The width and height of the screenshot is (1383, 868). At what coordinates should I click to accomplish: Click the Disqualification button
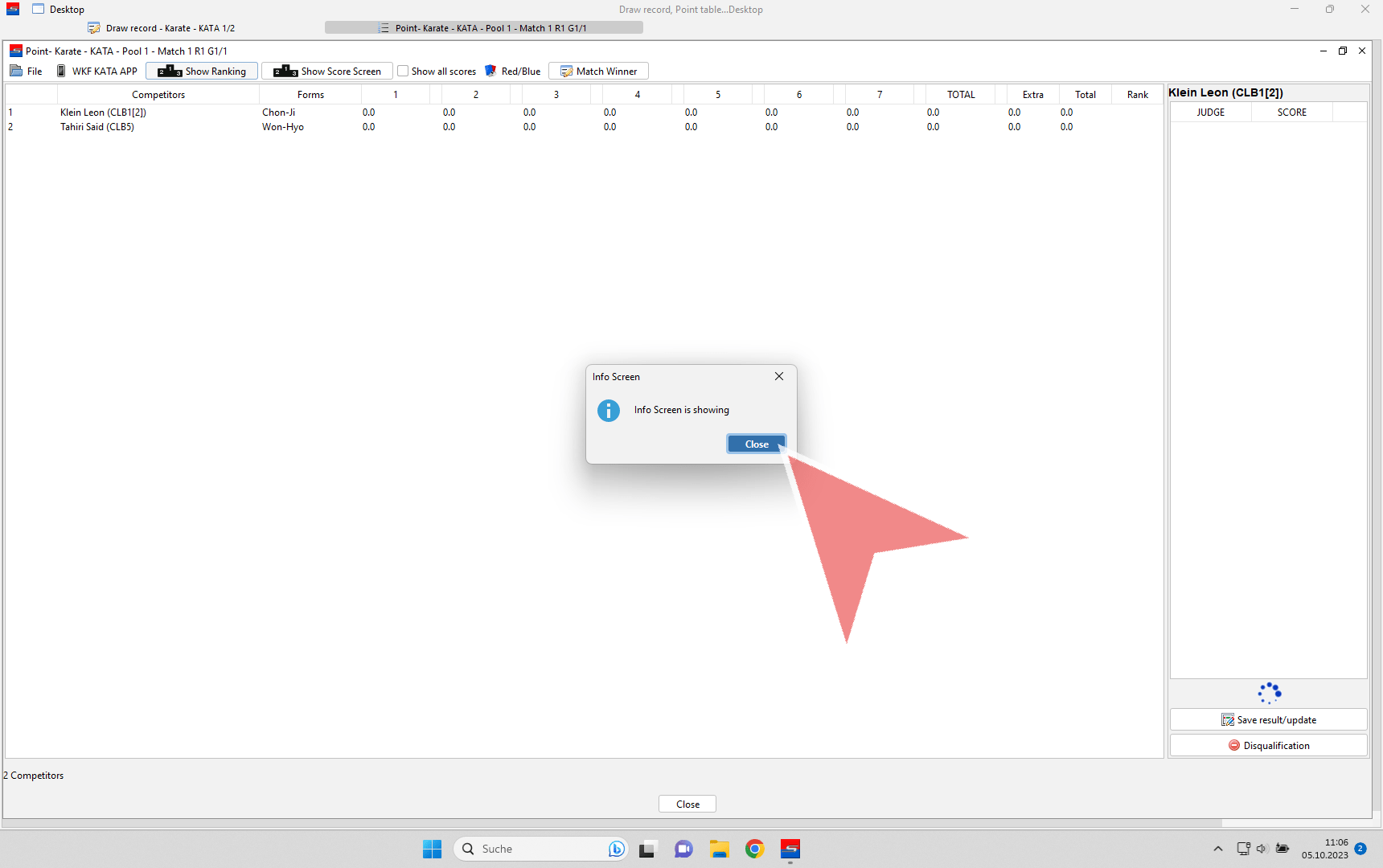[1268, 746]
